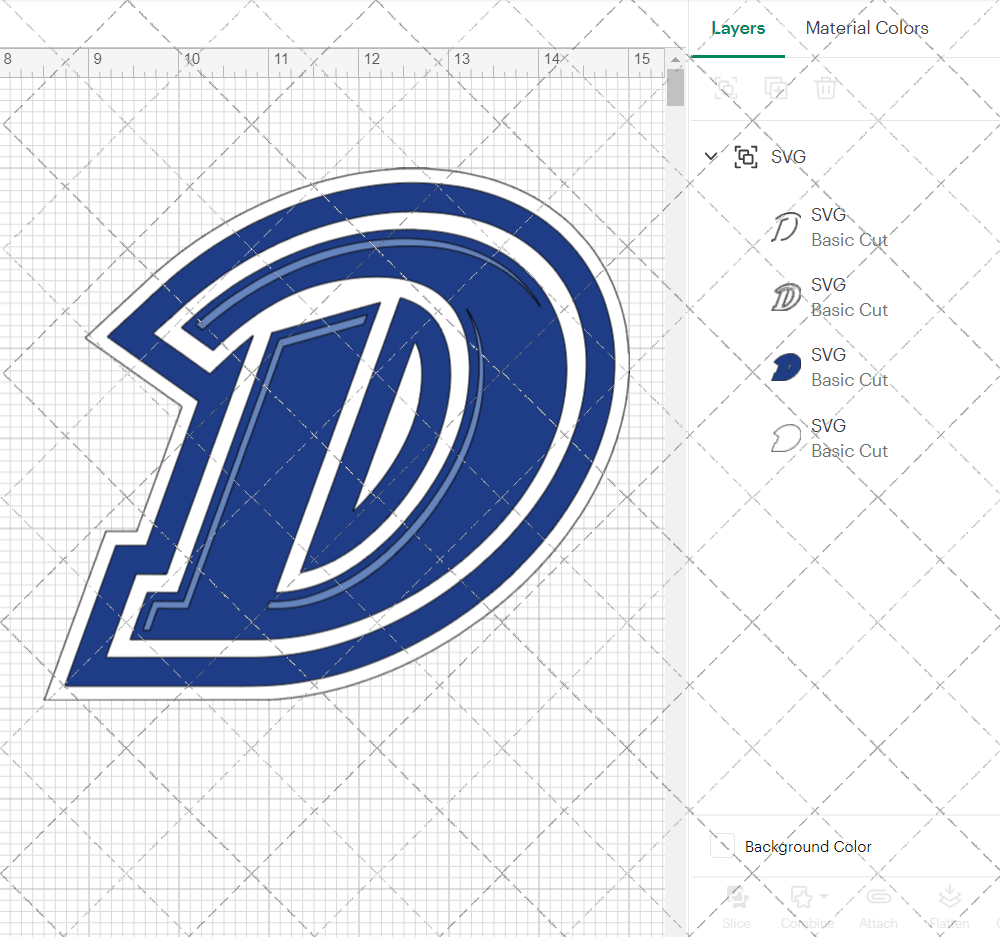1000x937 pixels.
Task: Click the Combine tool icon
Action: click(802, 897)
